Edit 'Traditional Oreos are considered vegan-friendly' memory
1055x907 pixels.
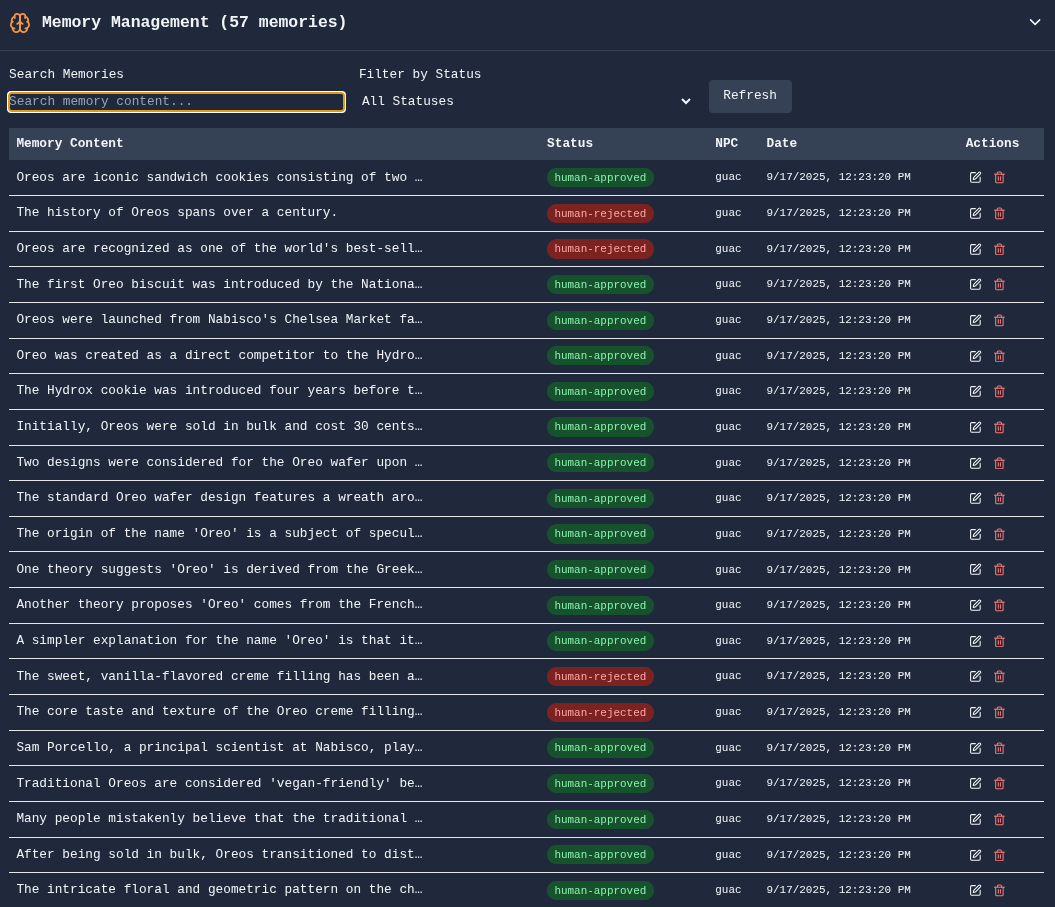click(976, 784)
